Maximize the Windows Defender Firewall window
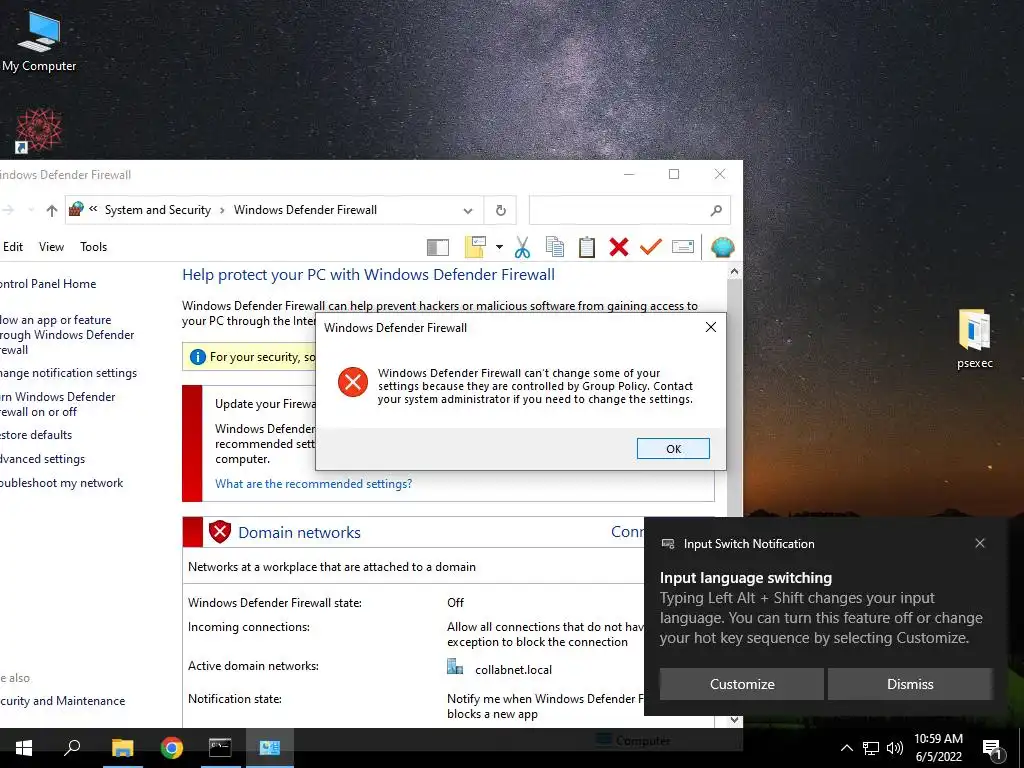1024x768 pixels. [673, 174]
